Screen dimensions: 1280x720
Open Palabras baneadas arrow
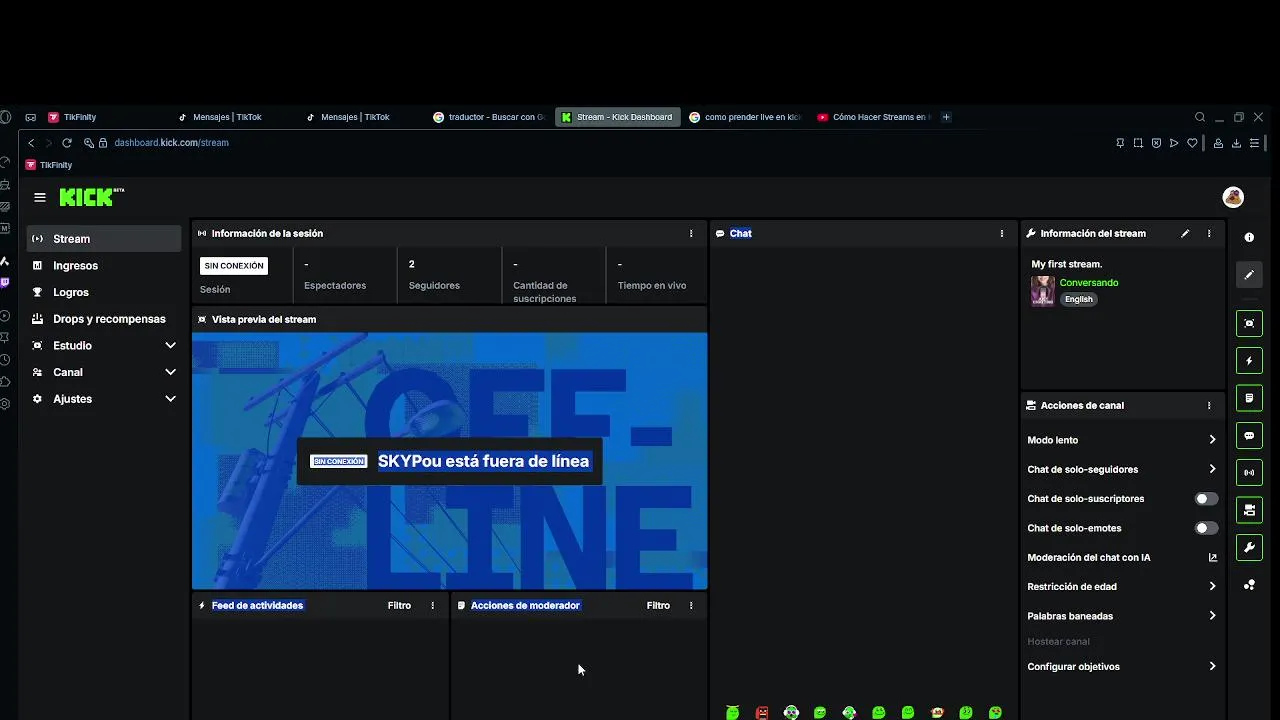pyautogui.click(x=1212, y=616)
